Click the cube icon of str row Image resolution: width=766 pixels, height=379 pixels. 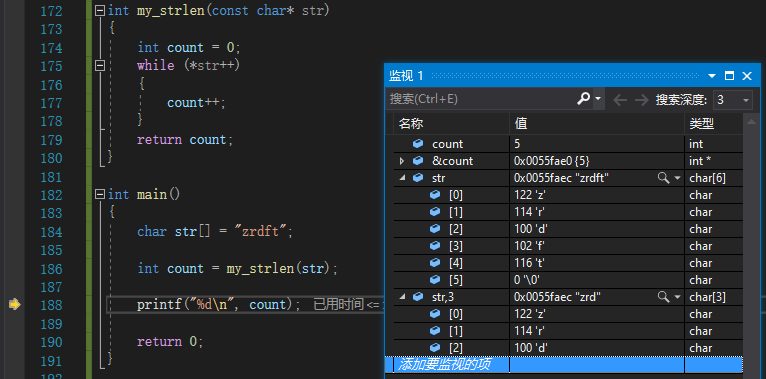point(418,178)
